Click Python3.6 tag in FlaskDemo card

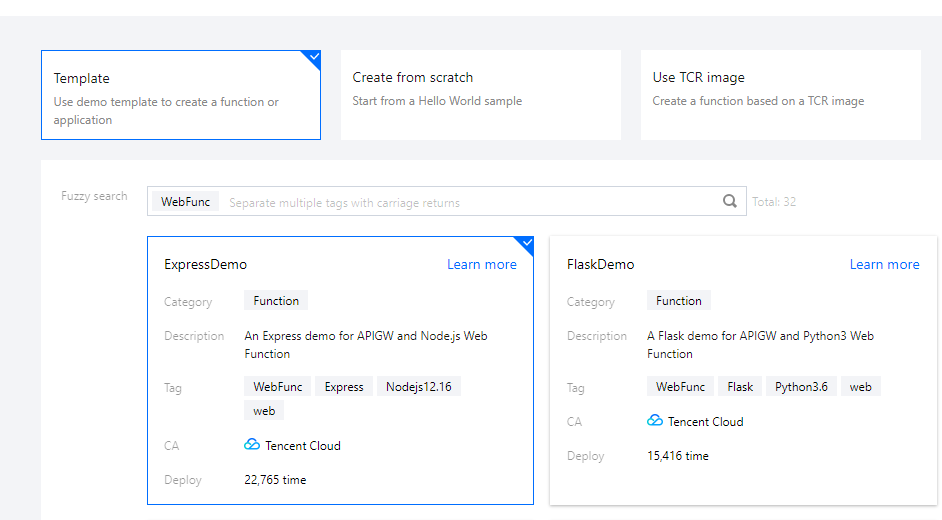(x=801, y=387)
